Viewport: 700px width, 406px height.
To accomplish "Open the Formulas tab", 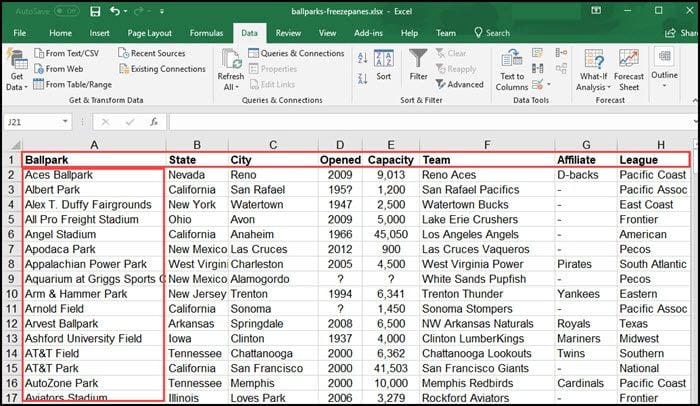I will point(206,33).
